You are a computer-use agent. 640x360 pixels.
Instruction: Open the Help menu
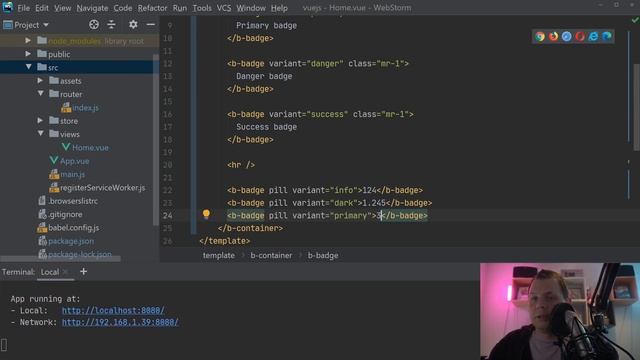coord(279,8)
